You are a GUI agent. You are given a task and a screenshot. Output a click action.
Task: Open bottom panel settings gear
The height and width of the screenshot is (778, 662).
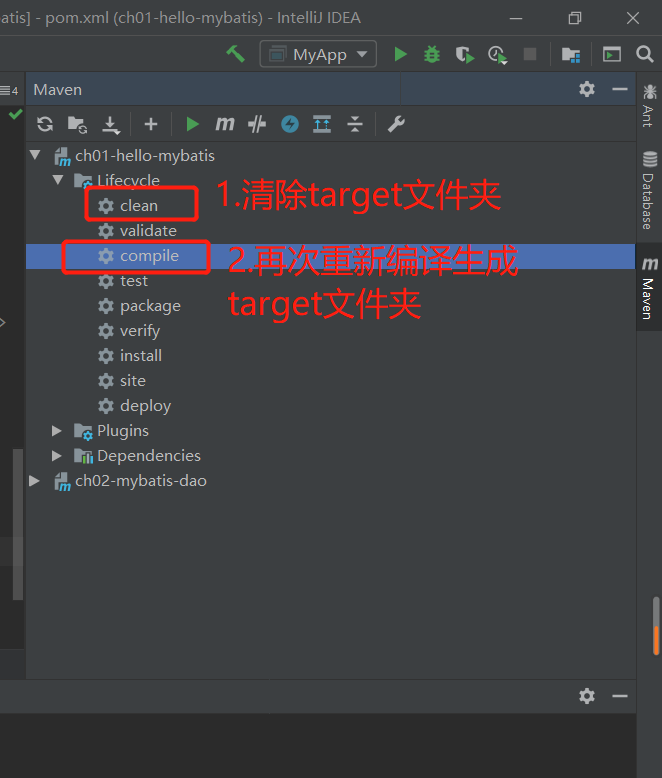(x=587, y=696)
